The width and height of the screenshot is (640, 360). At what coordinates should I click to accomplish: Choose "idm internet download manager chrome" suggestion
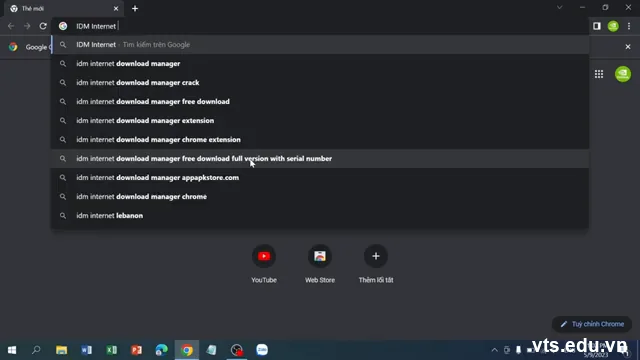(x=320, y=196)
